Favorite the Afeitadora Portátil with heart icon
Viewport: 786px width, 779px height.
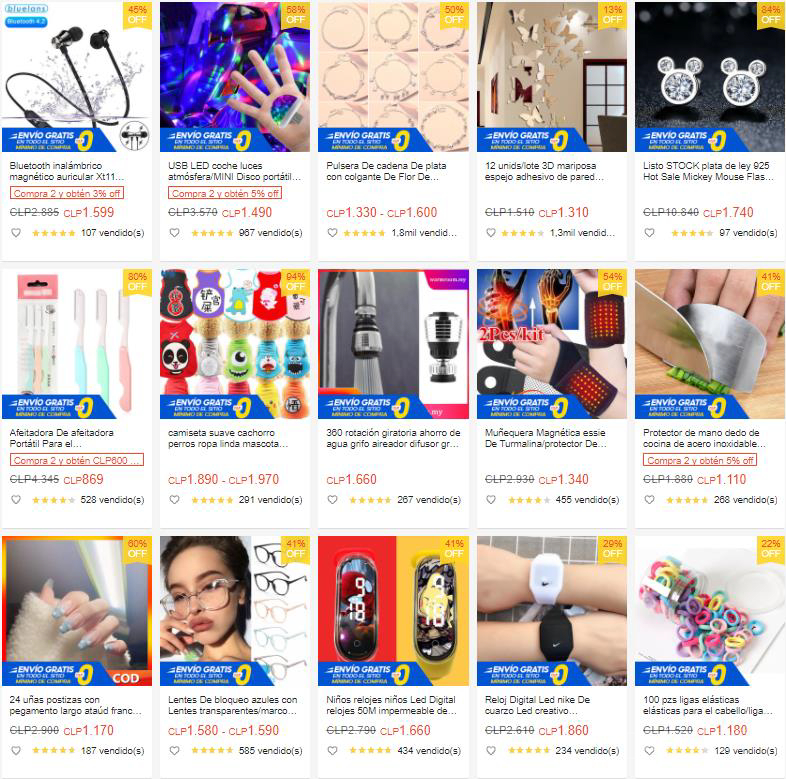16,500
